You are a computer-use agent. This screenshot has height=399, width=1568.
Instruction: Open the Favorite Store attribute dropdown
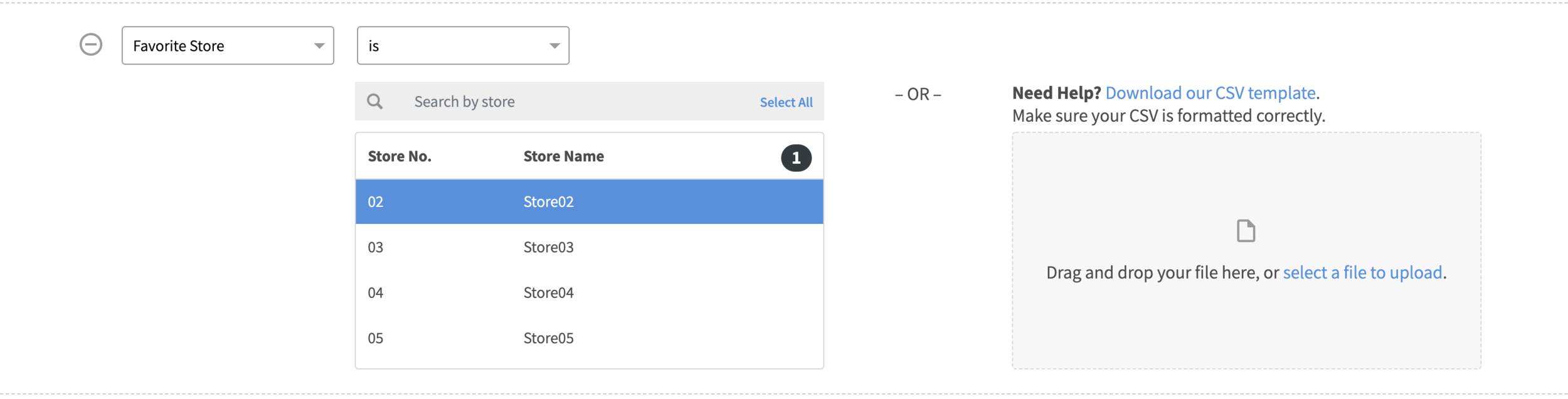pyautogui.click(x=228, y=45)
